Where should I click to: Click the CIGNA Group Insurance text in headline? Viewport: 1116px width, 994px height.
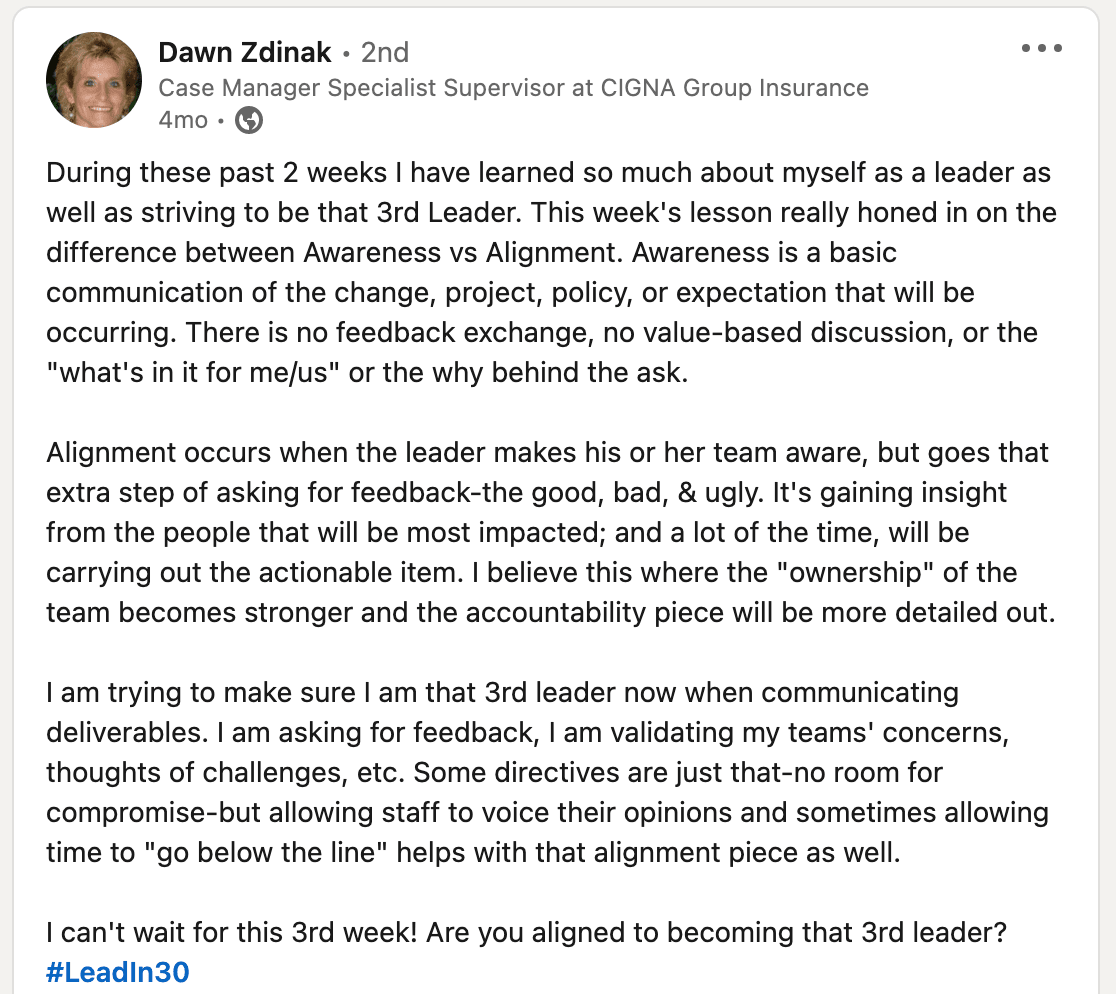click(x=735, y=88)
